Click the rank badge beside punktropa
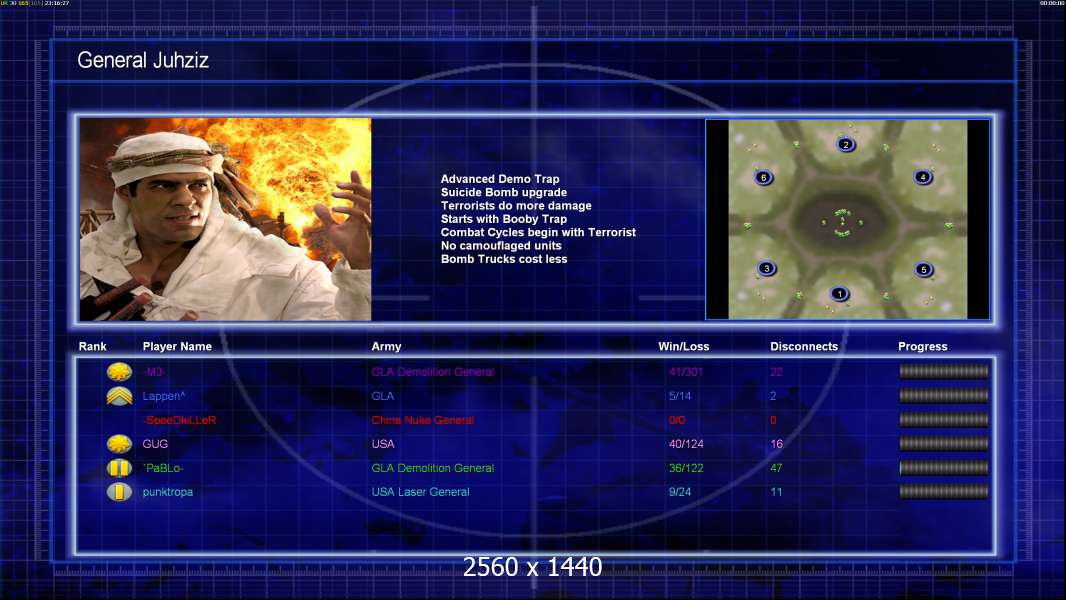The width and height of the screenshot is (1066, 600). (x=119, y=492)
